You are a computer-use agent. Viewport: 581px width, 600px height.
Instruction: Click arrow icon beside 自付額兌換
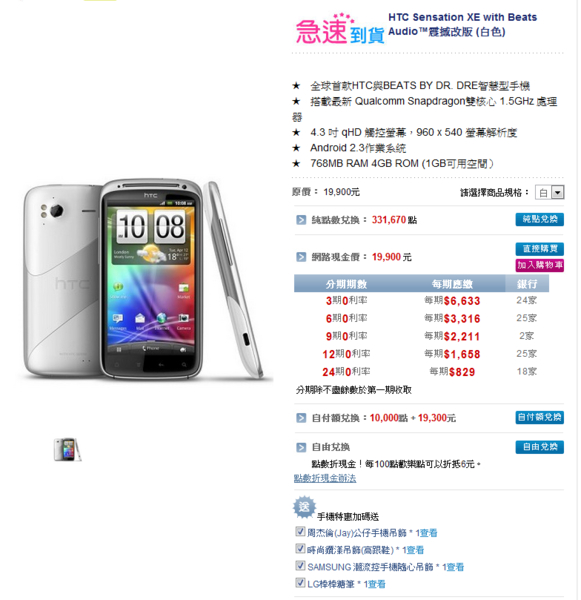click(301, 418)
